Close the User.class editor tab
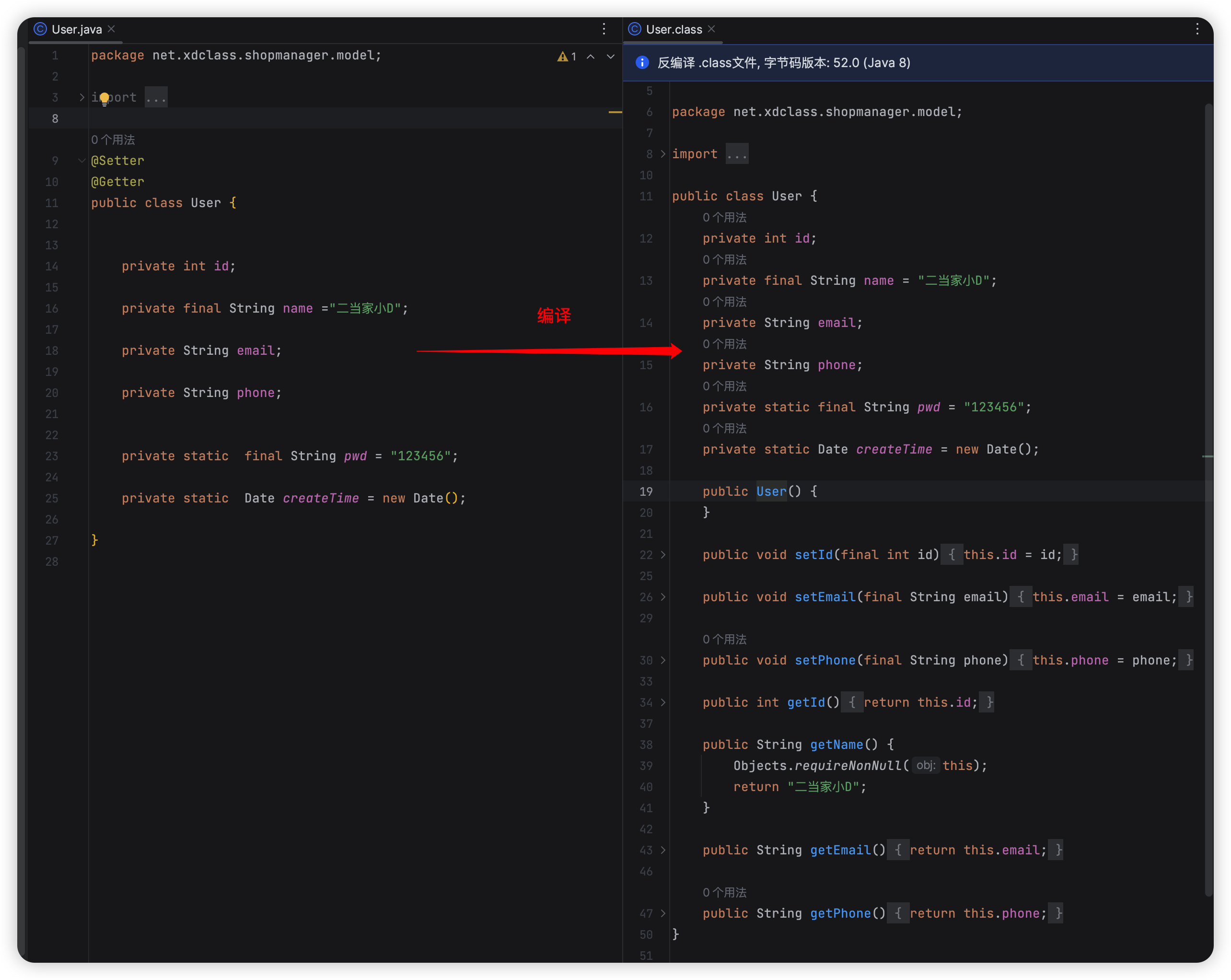 point(711,29)
